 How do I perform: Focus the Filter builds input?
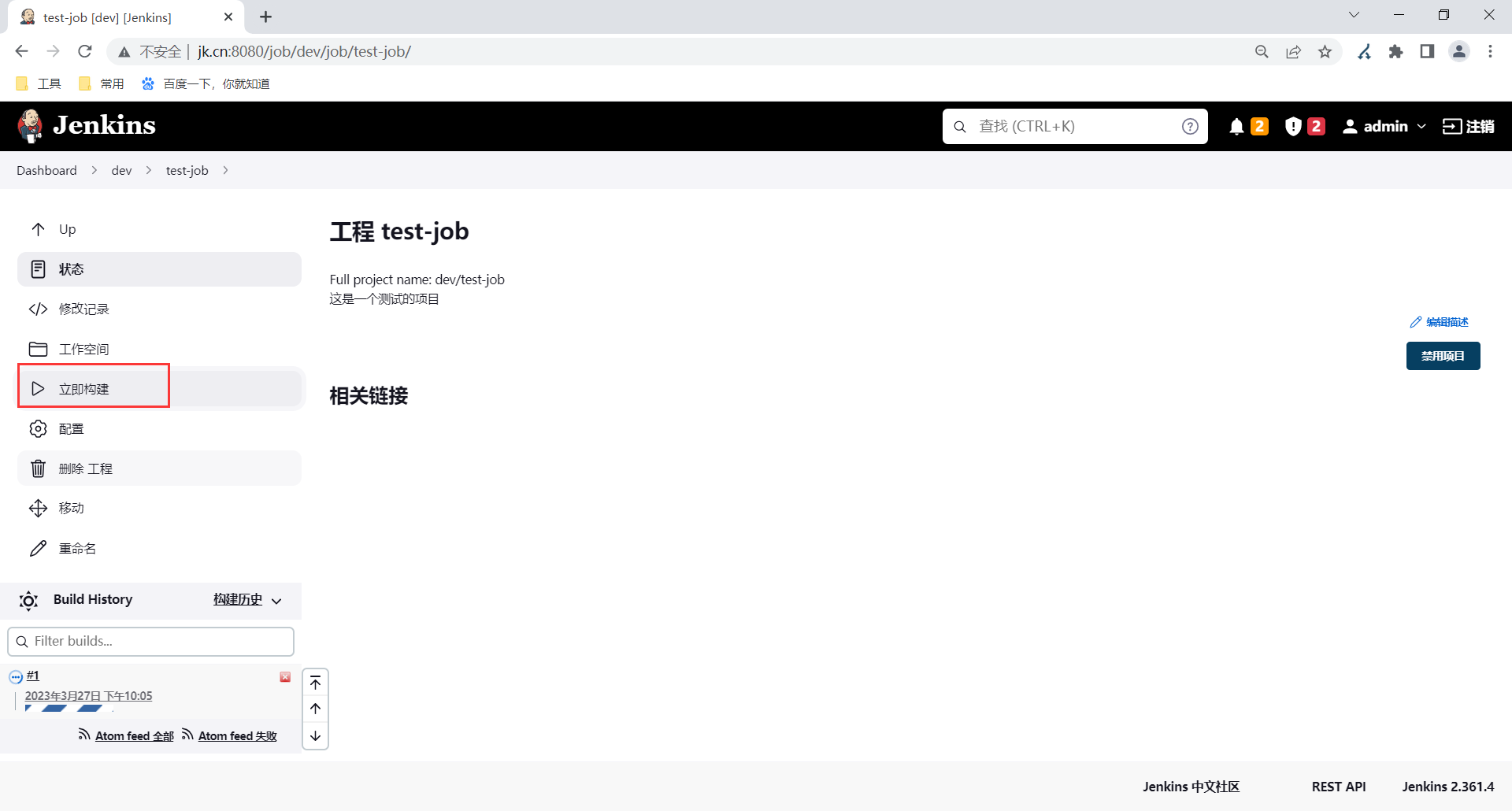point(150,641)
